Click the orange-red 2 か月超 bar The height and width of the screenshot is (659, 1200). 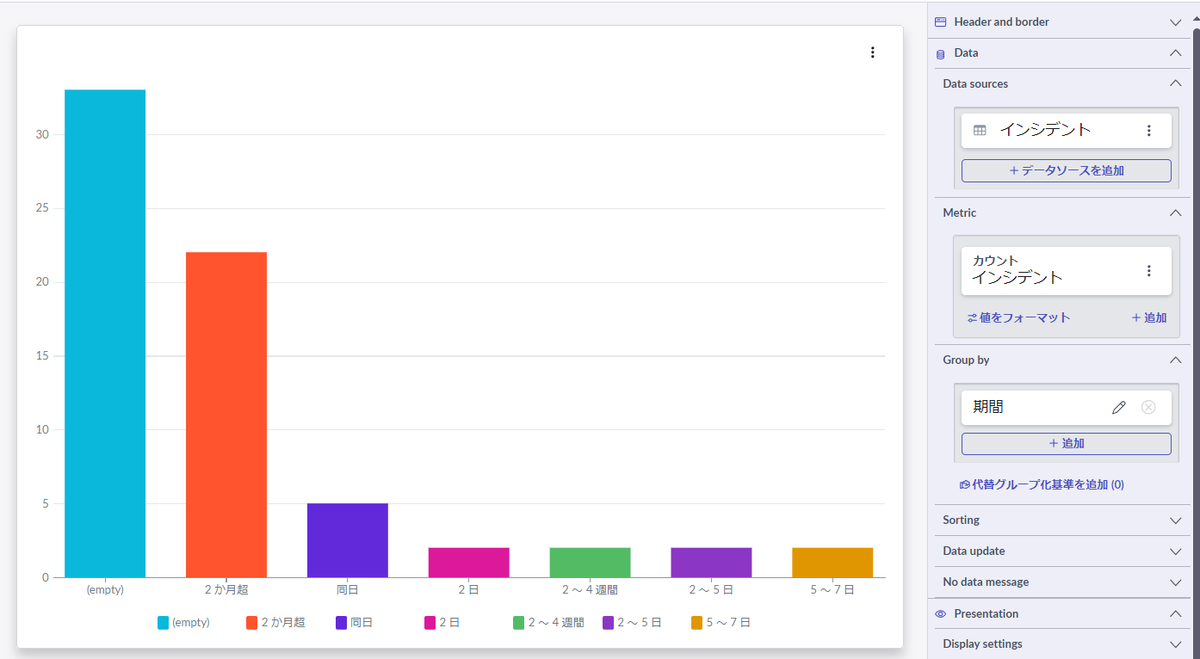click(226, 415)
